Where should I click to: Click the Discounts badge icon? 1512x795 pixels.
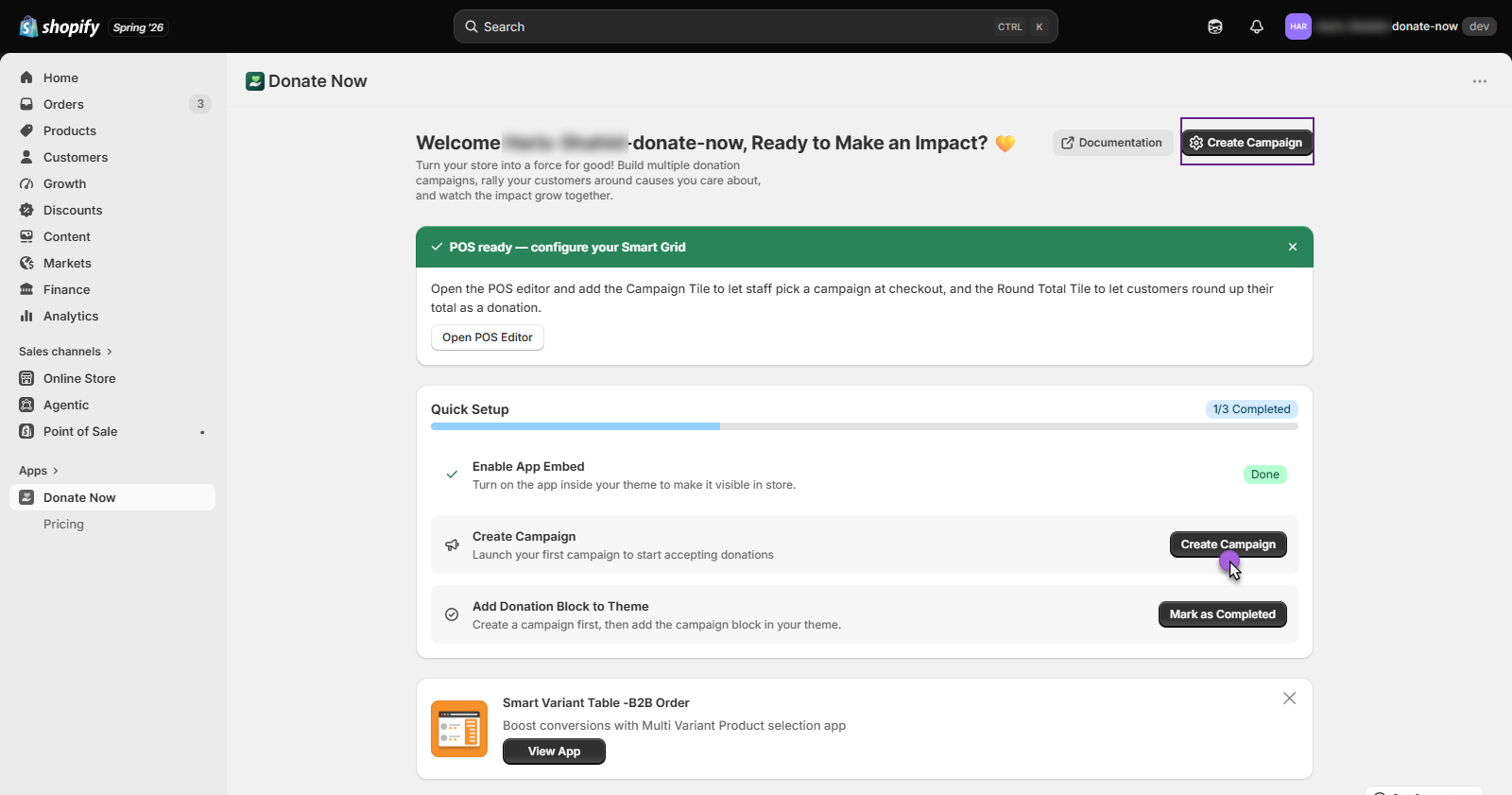click(x=26, y=210)
